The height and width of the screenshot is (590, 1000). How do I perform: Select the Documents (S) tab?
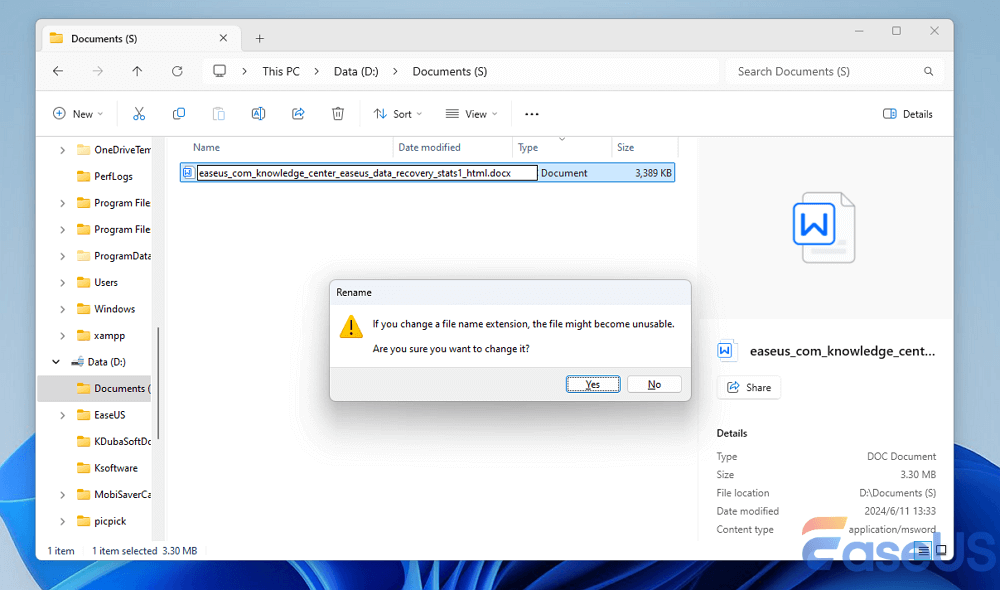[140, 39]
